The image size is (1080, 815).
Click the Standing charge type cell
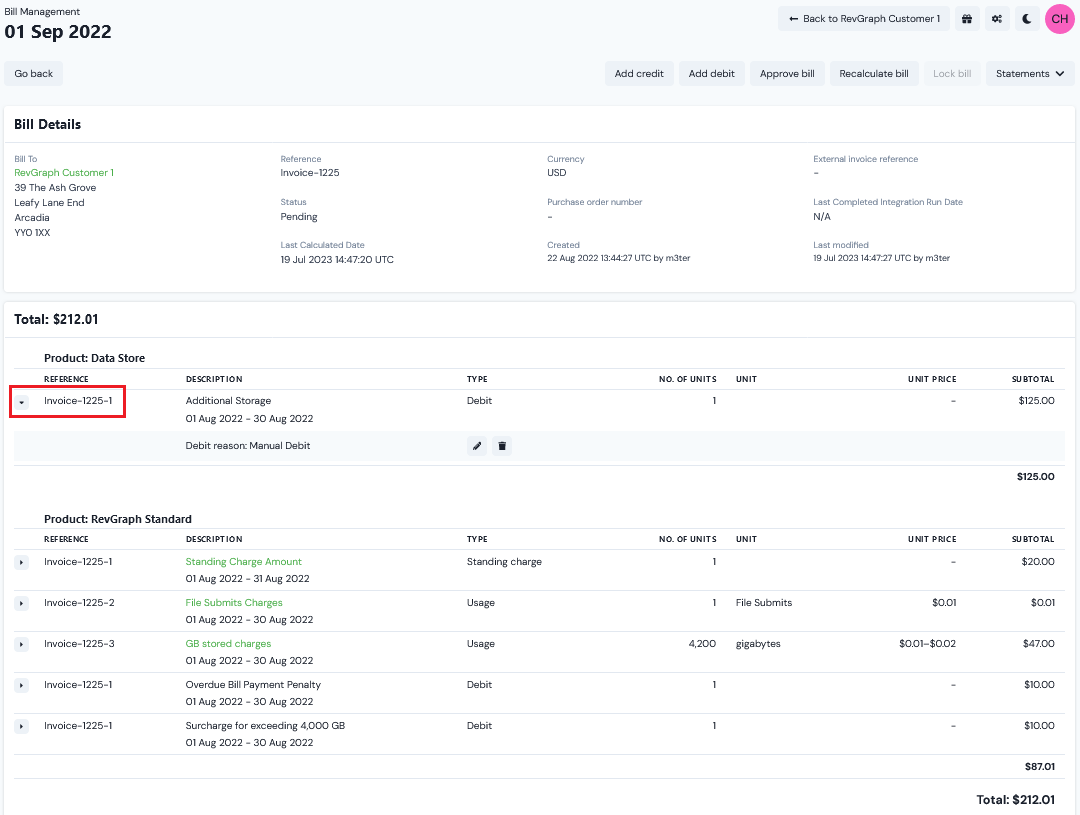click(504, 561)
